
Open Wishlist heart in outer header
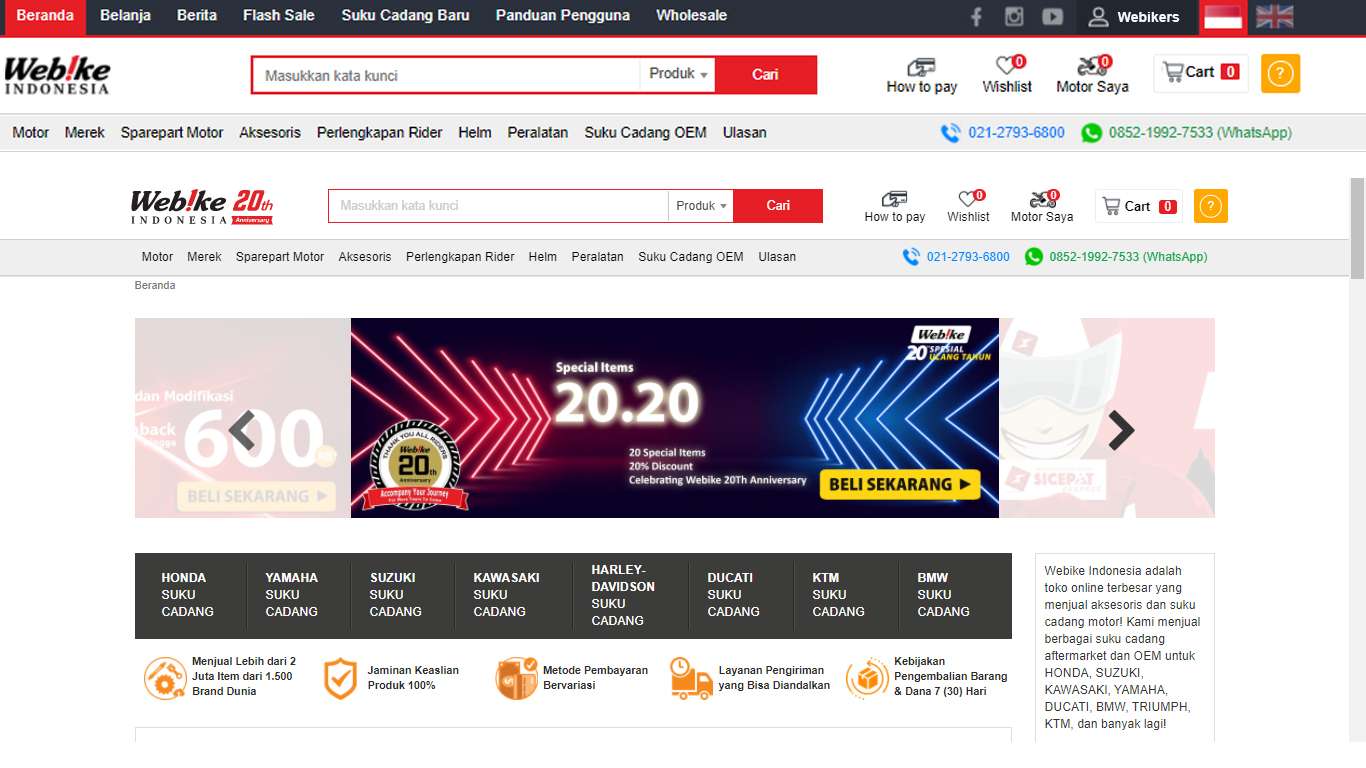(x=1007, y=76)
